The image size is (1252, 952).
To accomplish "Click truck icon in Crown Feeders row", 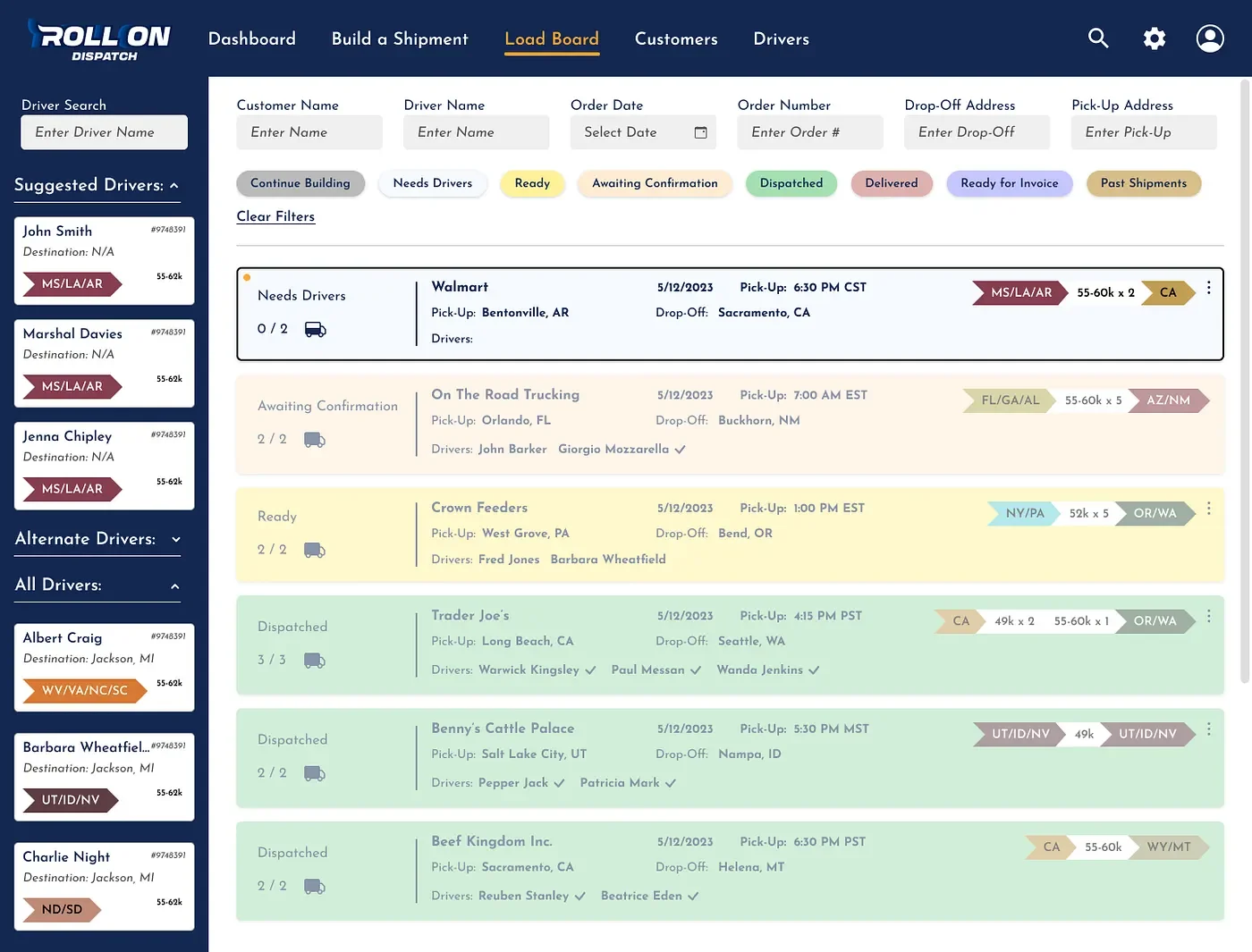I will pos(315,550).
